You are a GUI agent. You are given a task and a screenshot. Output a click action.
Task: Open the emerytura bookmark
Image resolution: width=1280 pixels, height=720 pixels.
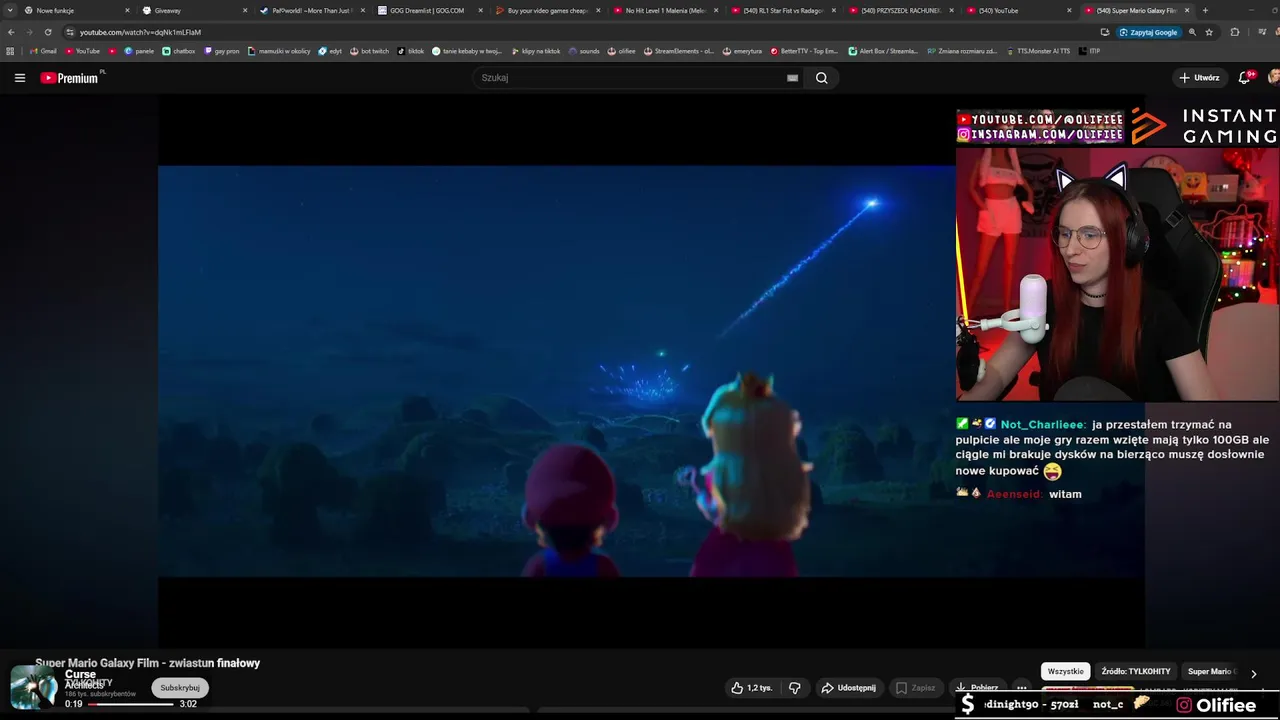coord(741,51)
